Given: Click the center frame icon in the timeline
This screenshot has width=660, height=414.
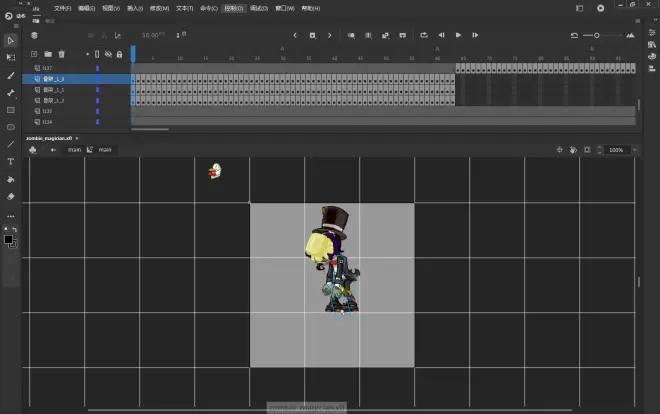Looking at the screenshot, I should coord(403,35).
